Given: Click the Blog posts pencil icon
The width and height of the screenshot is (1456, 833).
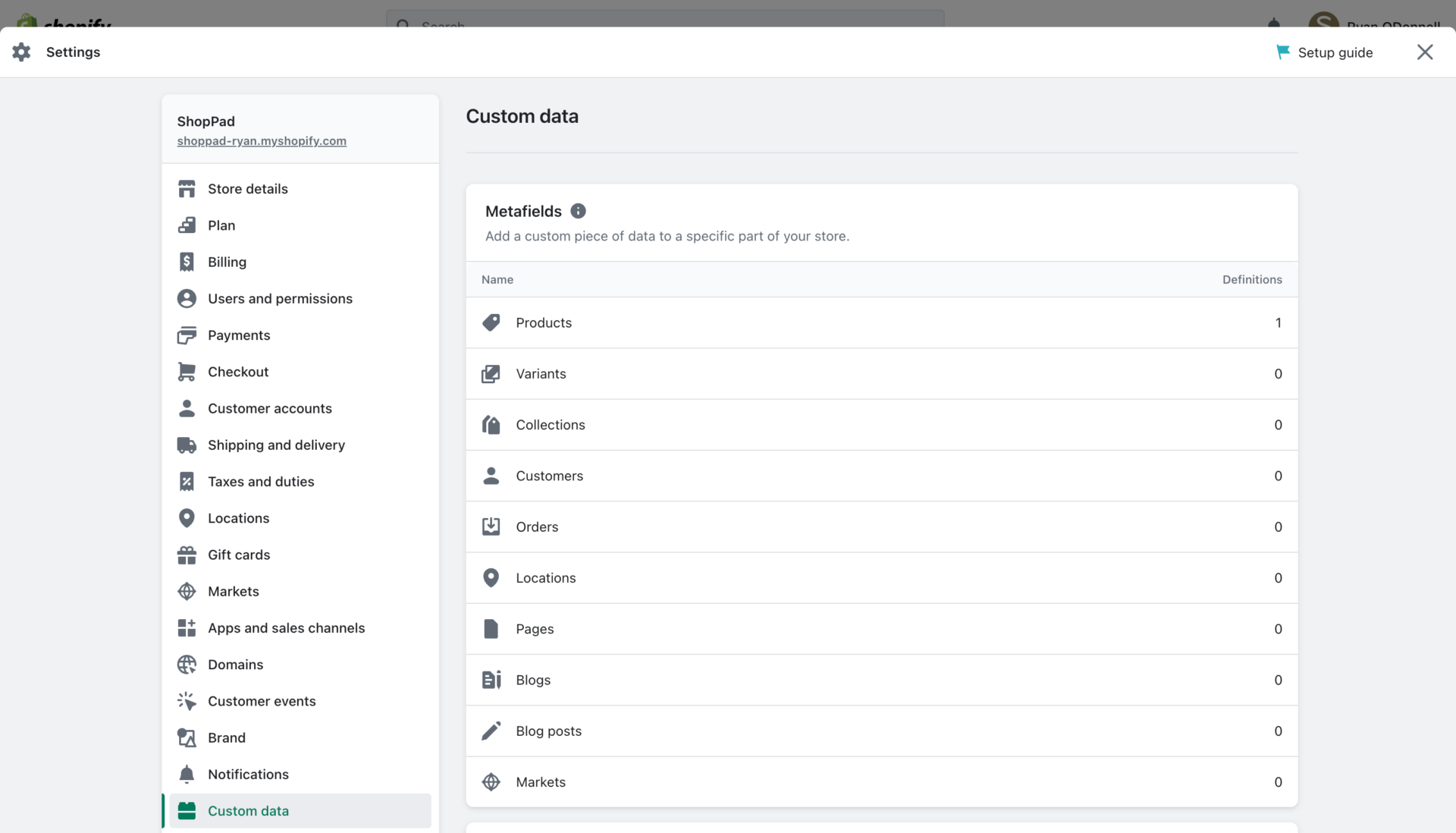Looking at the screenshot, I should click(491, 731).
